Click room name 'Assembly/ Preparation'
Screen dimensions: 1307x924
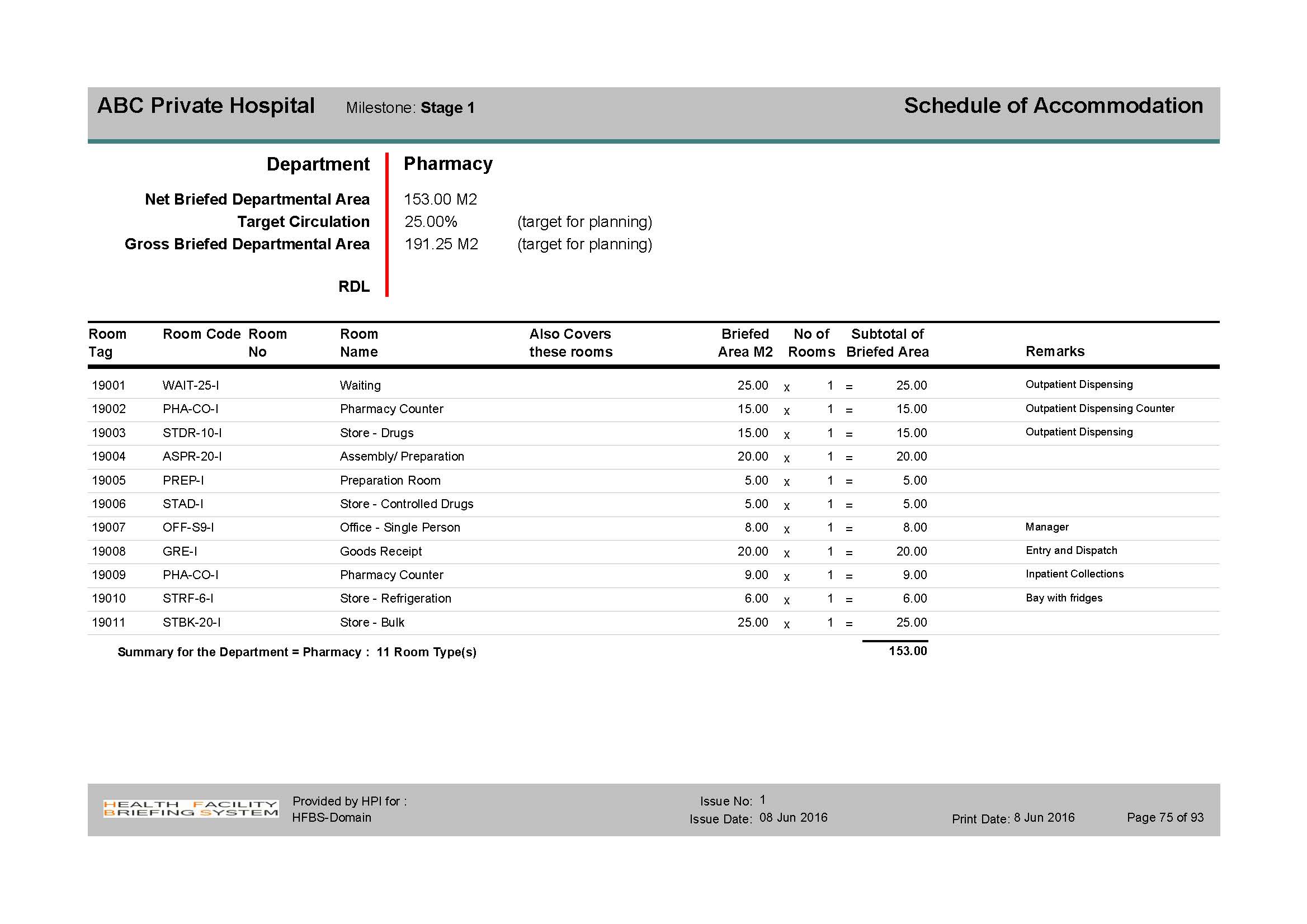coord(402,457)
